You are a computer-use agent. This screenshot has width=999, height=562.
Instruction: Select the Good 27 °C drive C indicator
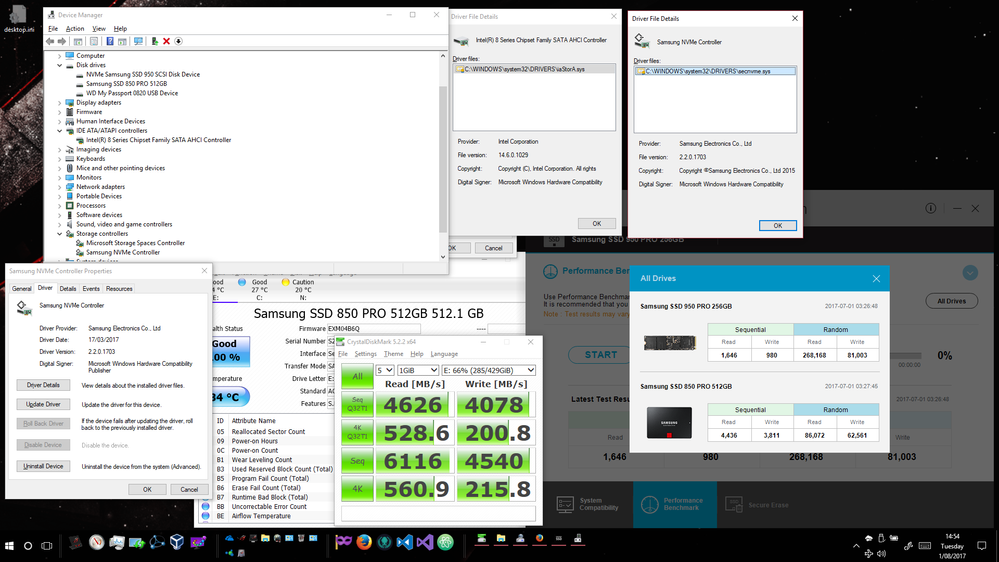tap(258, 289)
